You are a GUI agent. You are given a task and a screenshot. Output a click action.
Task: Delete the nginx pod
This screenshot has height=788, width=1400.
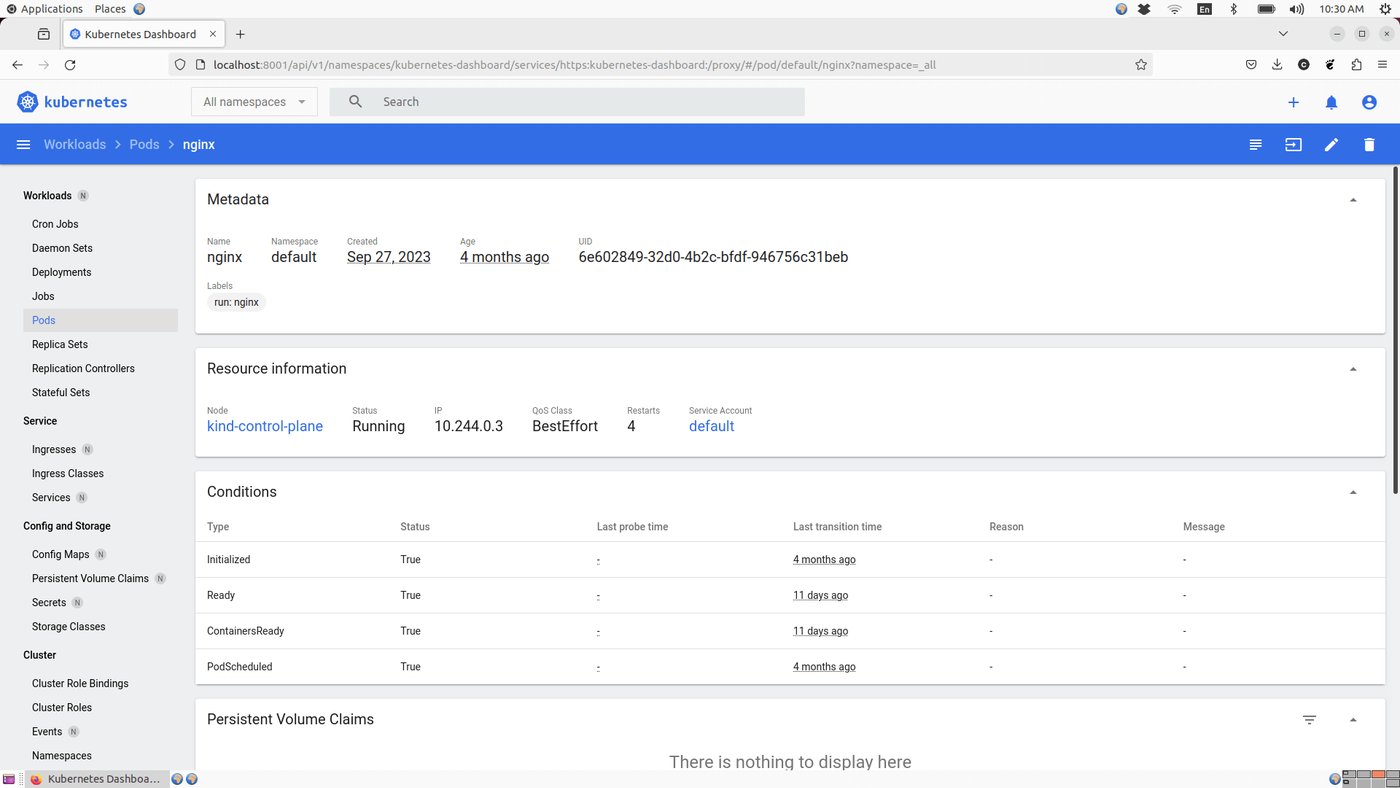point(1369,145)
